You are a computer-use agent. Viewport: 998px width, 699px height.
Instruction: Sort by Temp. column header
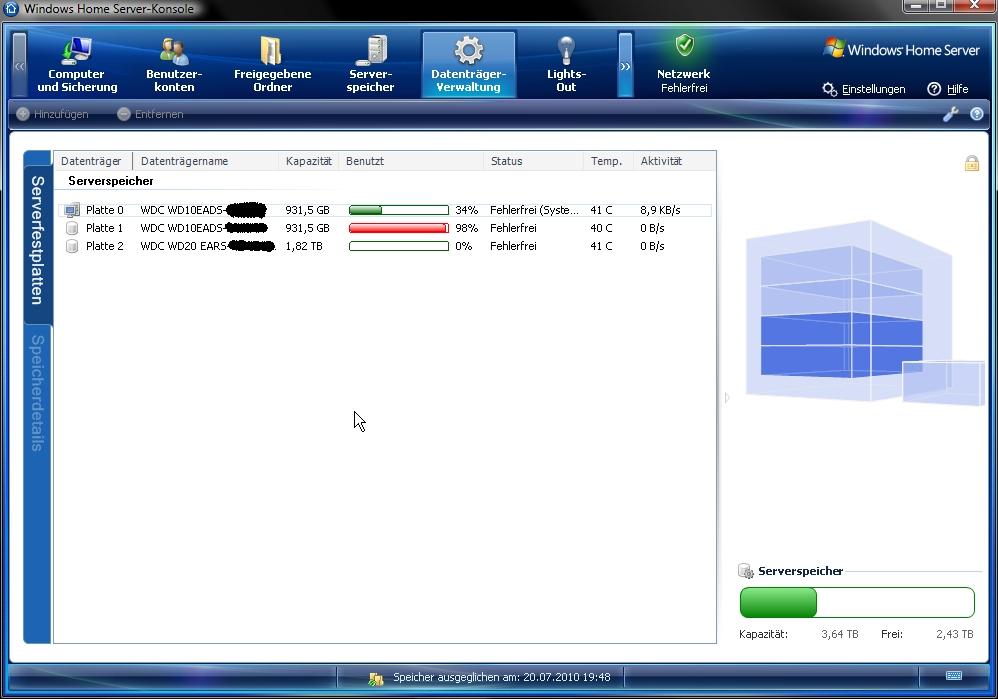pos(608,161)
